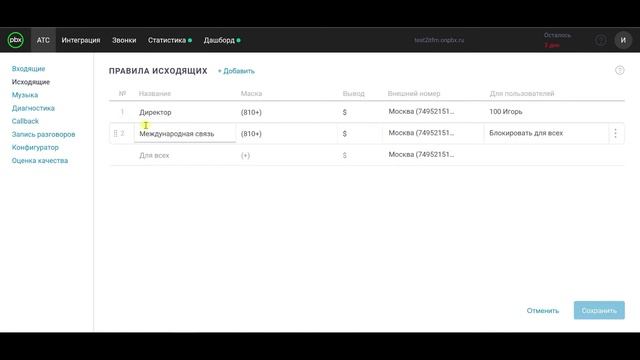
Task: Open external number in Директор row
Action: point(421,111)
